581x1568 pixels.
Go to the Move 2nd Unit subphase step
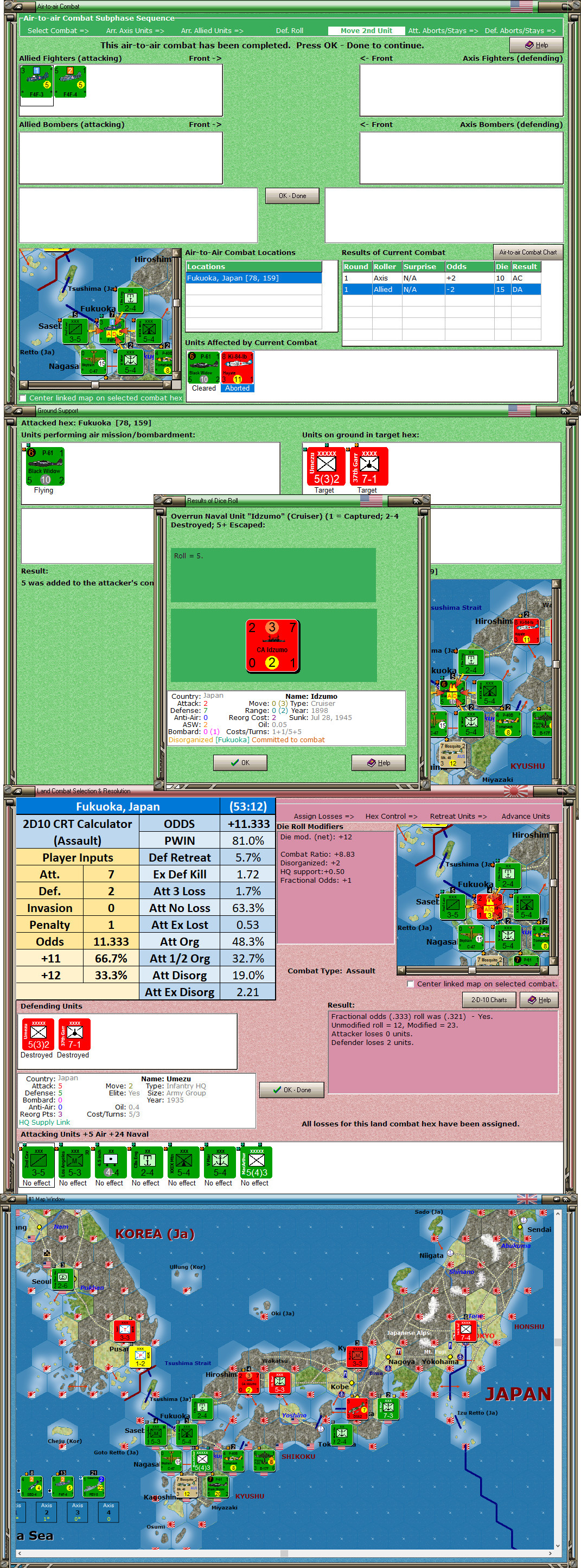(366, 30)
